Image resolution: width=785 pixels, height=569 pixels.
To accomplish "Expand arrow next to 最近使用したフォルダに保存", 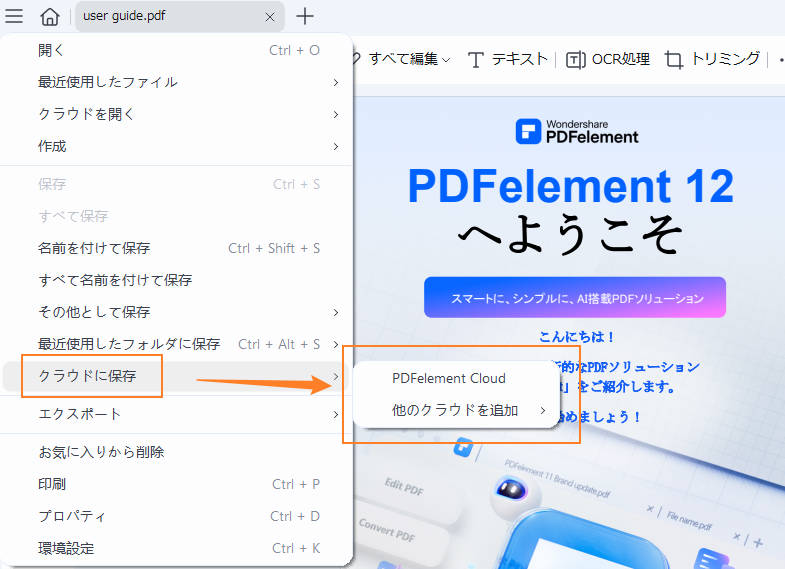I will (336, 344).
